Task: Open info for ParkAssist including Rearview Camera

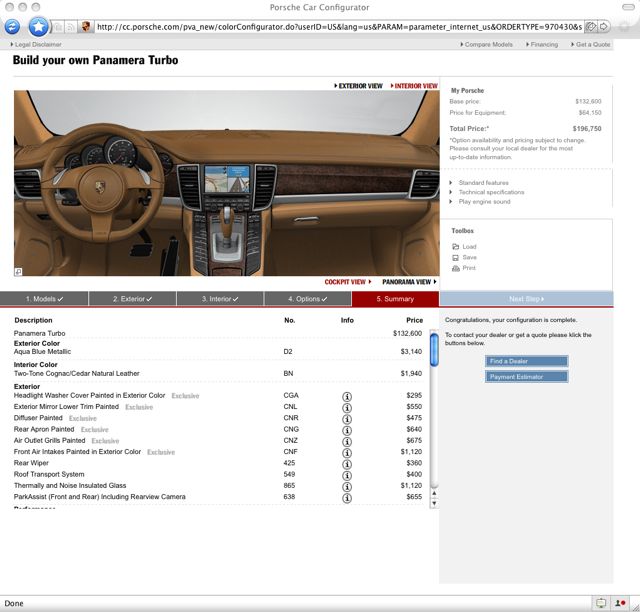Action: tap(347, 498)
